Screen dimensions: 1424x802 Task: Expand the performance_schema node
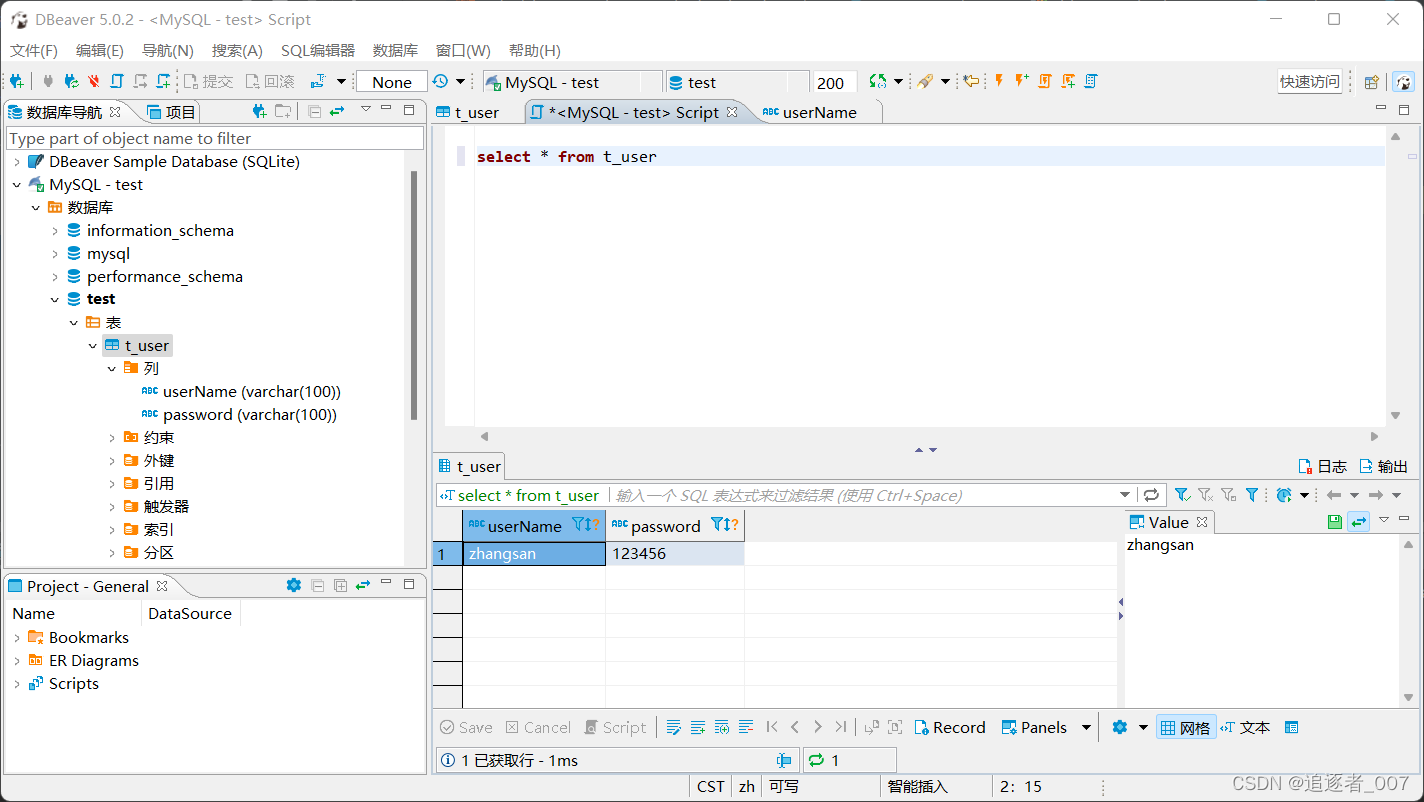[55, 276]
